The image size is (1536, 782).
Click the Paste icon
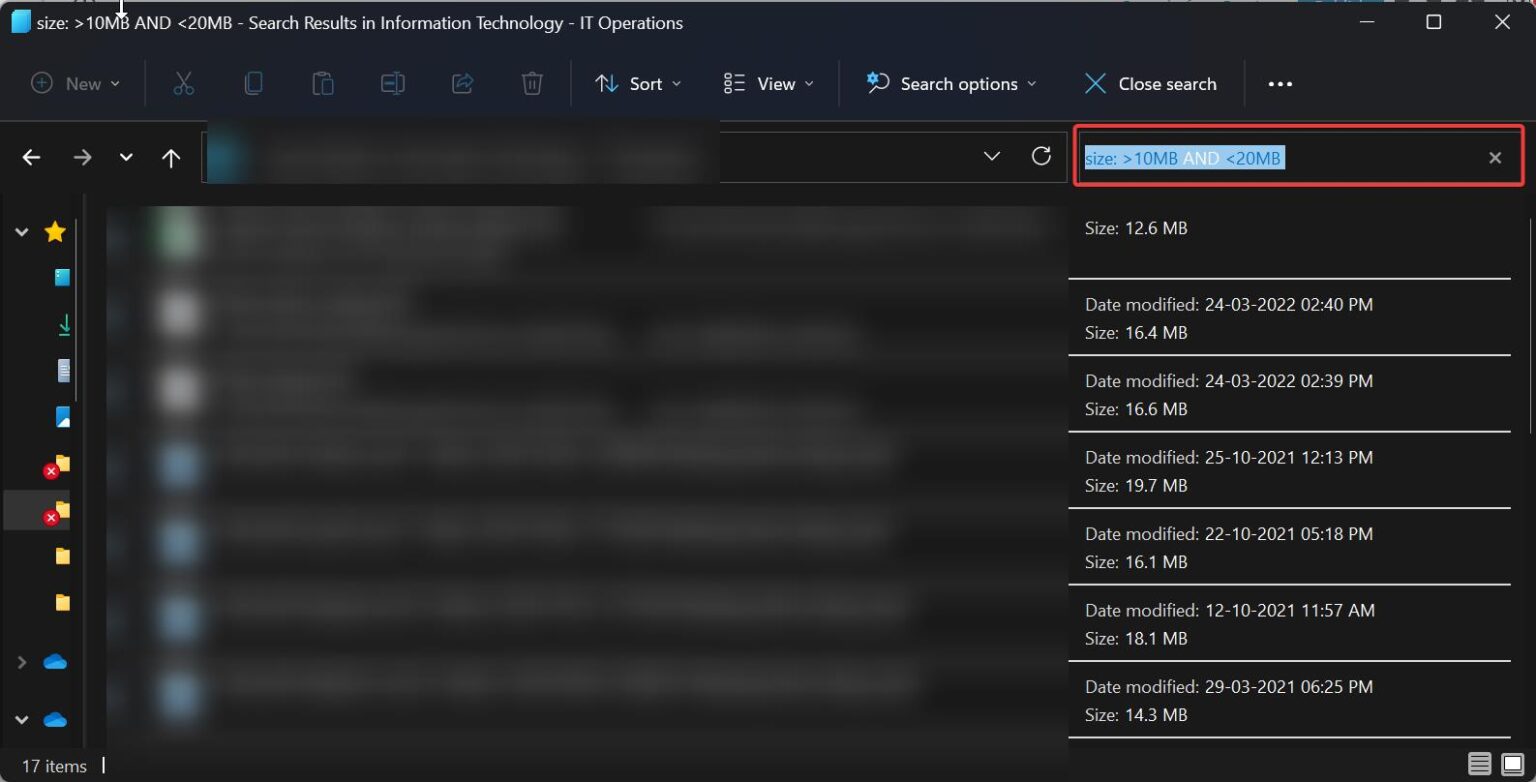[x=322, y=83]
